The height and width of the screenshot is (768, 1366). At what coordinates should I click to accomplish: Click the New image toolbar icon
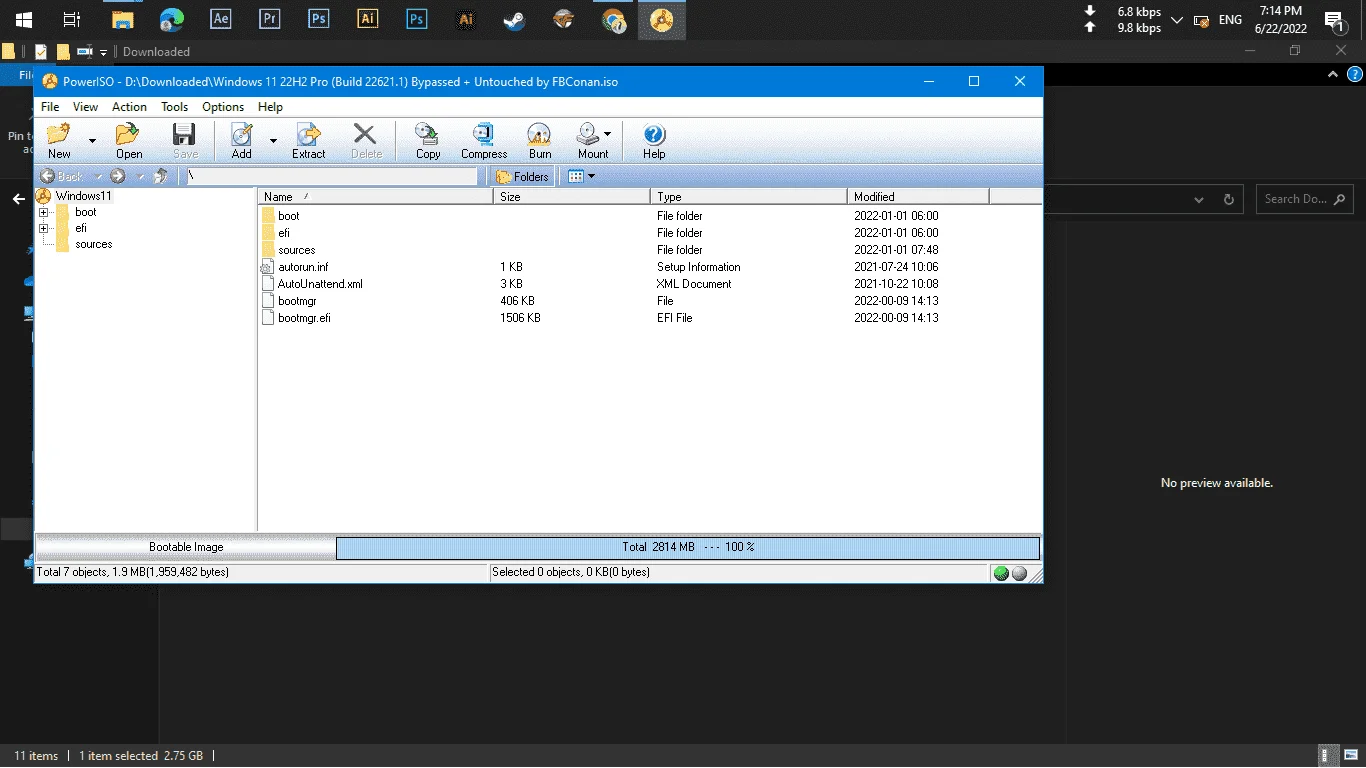[x=59, y=135]
